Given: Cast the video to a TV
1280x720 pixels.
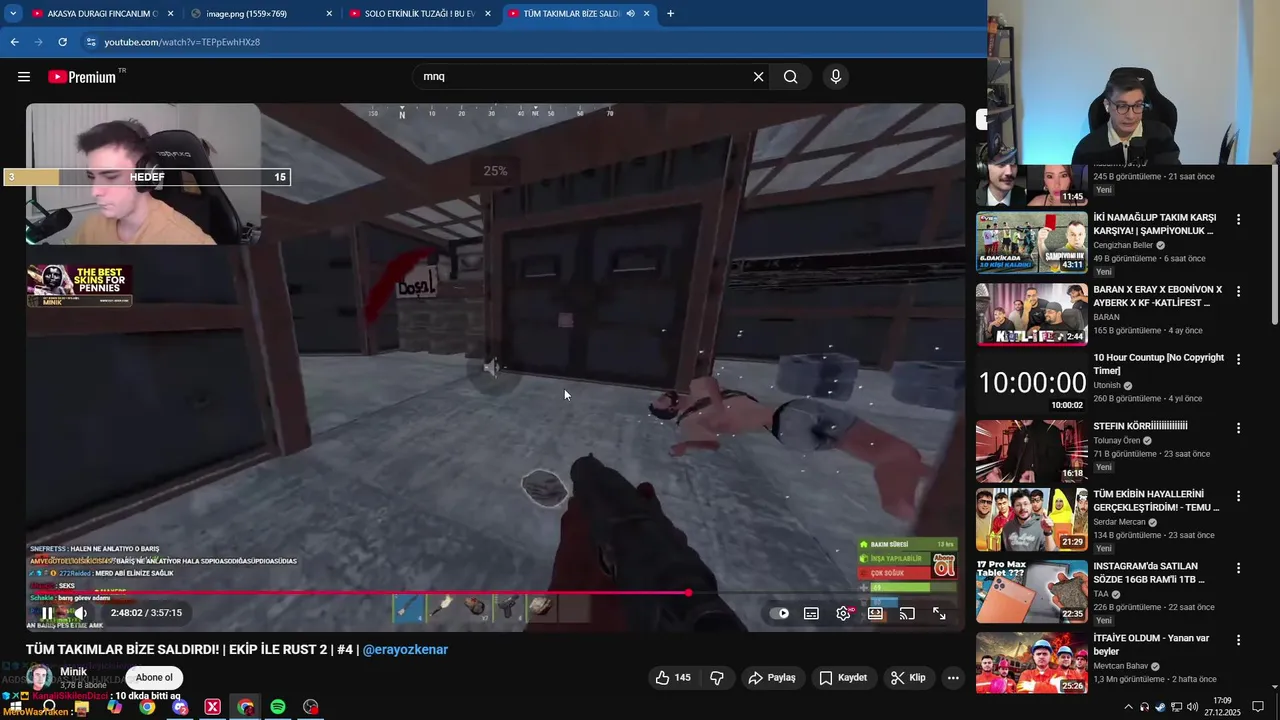Looking at the screenshot, I should click(x=907, y=614).
